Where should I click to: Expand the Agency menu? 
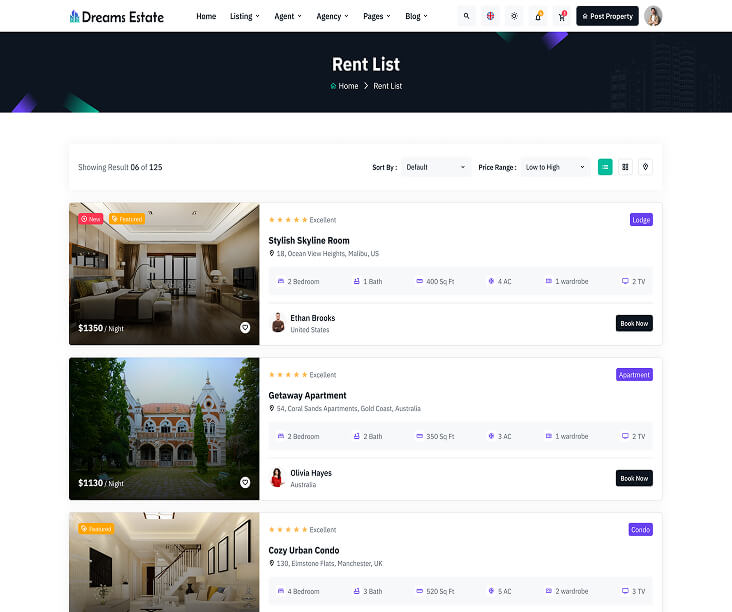tap(332, 16)
